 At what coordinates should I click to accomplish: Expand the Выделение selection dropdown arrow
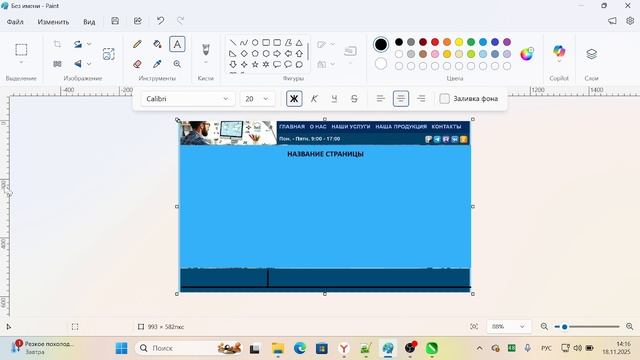pos(21,63)
